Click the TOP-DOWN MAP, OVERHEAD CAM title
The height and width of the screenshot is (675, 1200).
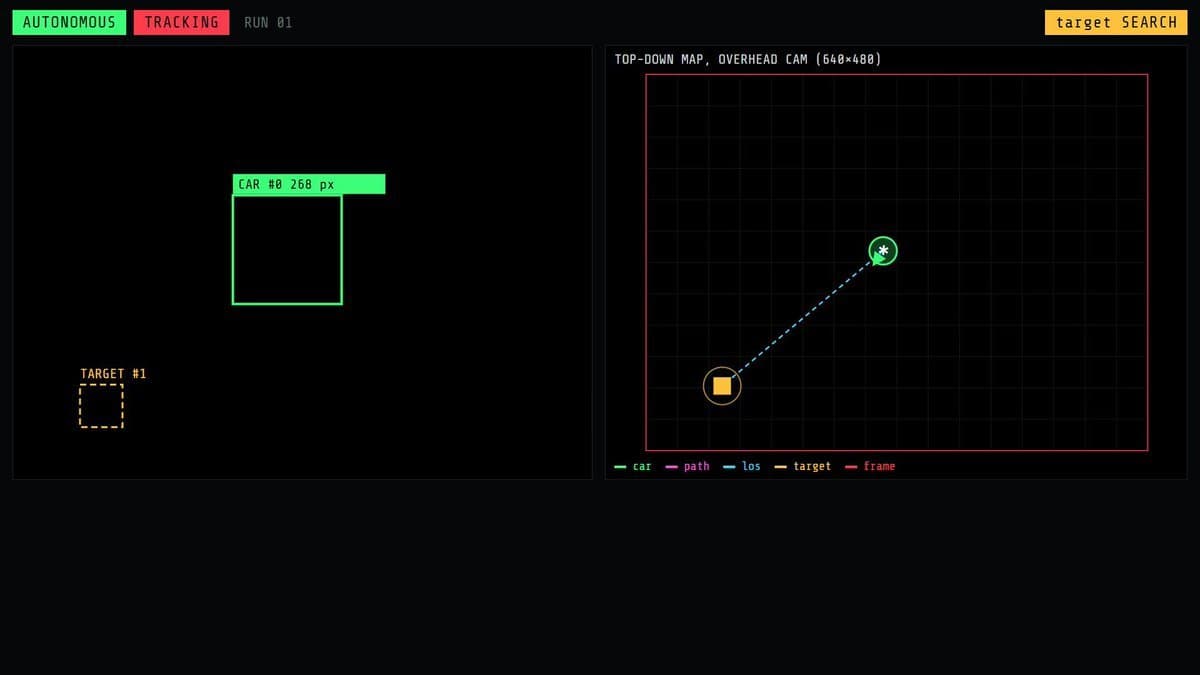click(748, 59)
